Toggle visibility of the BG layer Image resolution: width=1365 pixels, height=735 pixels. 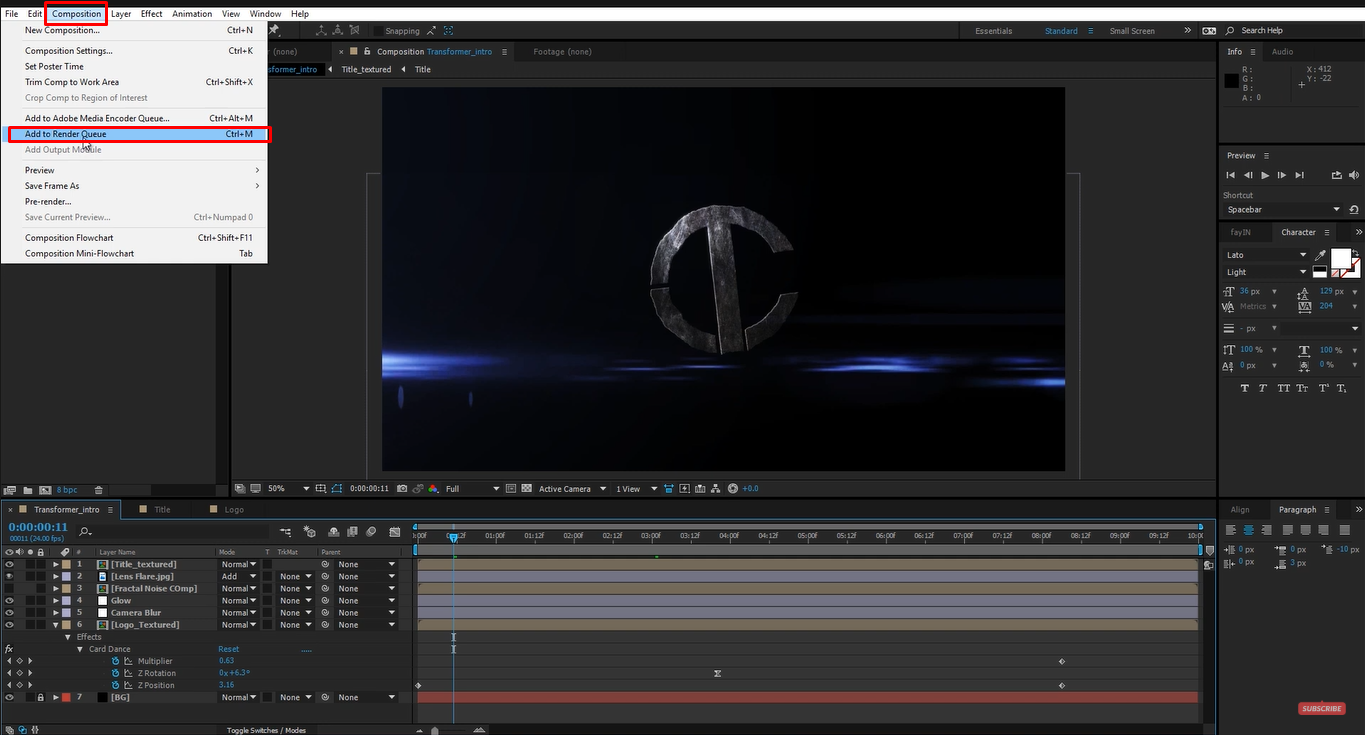pos(9,697)
